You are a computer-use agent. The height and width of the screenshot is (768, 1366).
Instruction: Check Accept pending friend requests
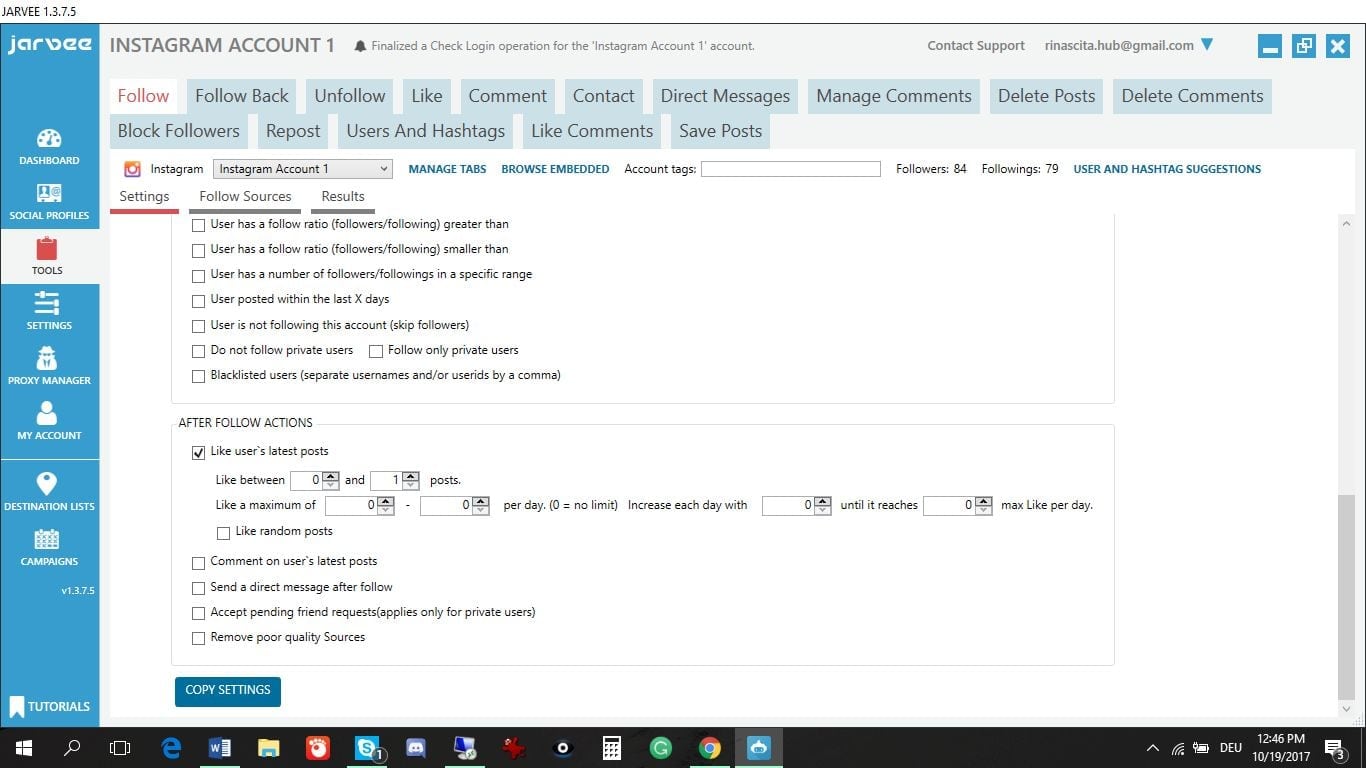click(198, 613)
